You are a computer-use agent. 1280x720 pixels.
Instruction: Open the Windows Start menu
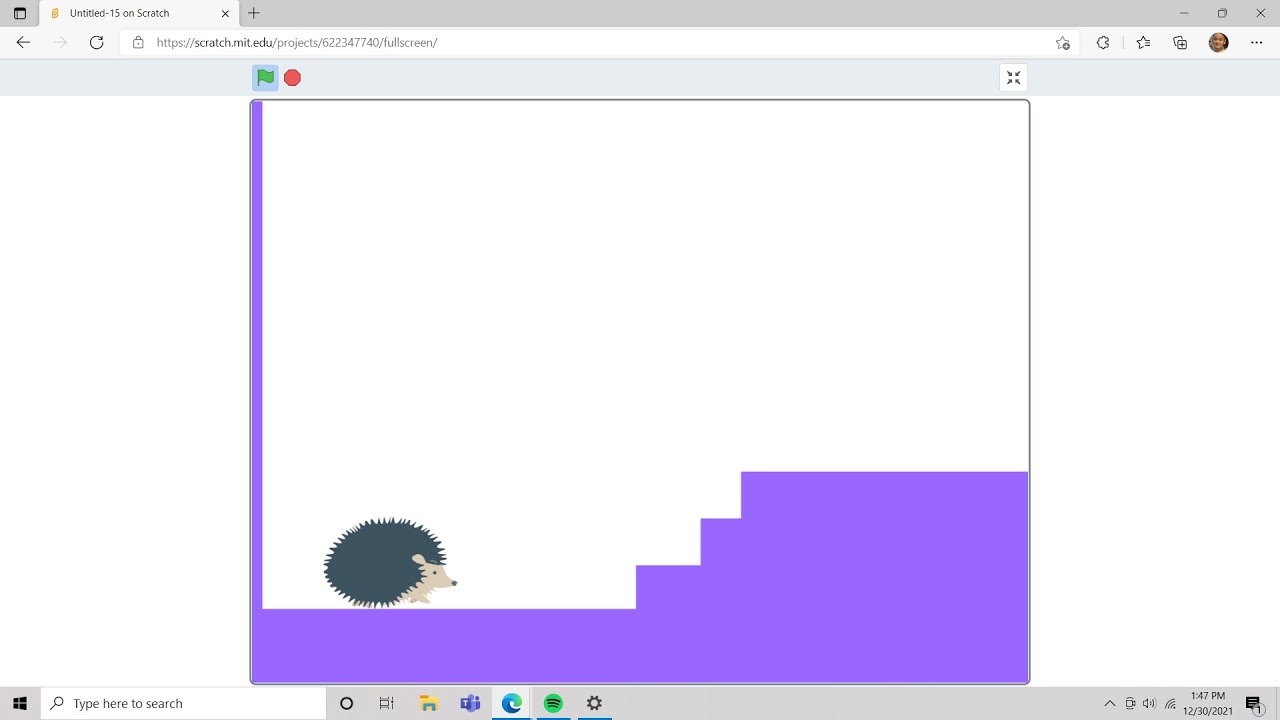point(20,703)
